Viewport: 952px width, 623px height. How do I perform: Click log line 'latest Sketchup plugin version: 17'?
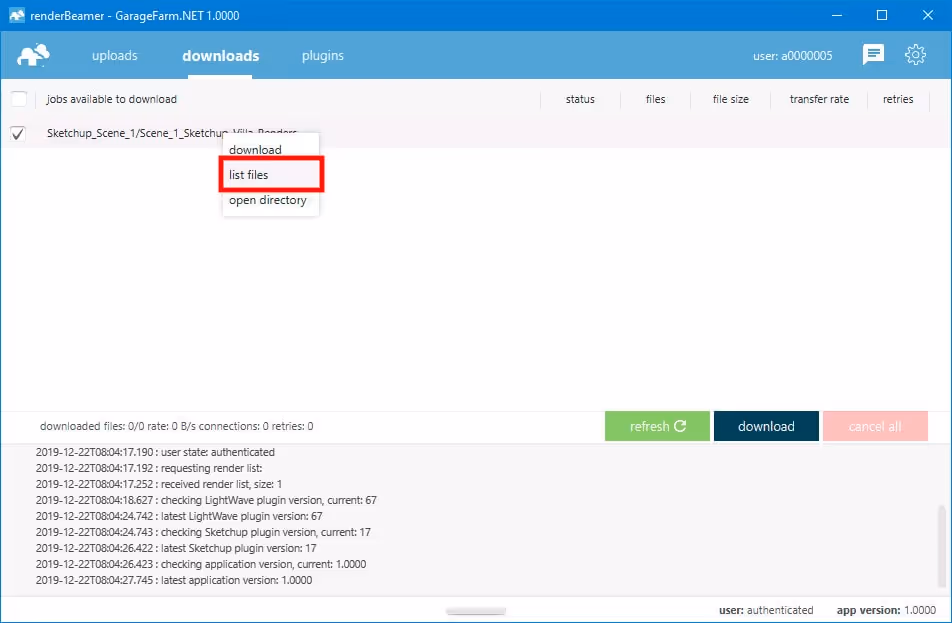(x=176, y=548)
